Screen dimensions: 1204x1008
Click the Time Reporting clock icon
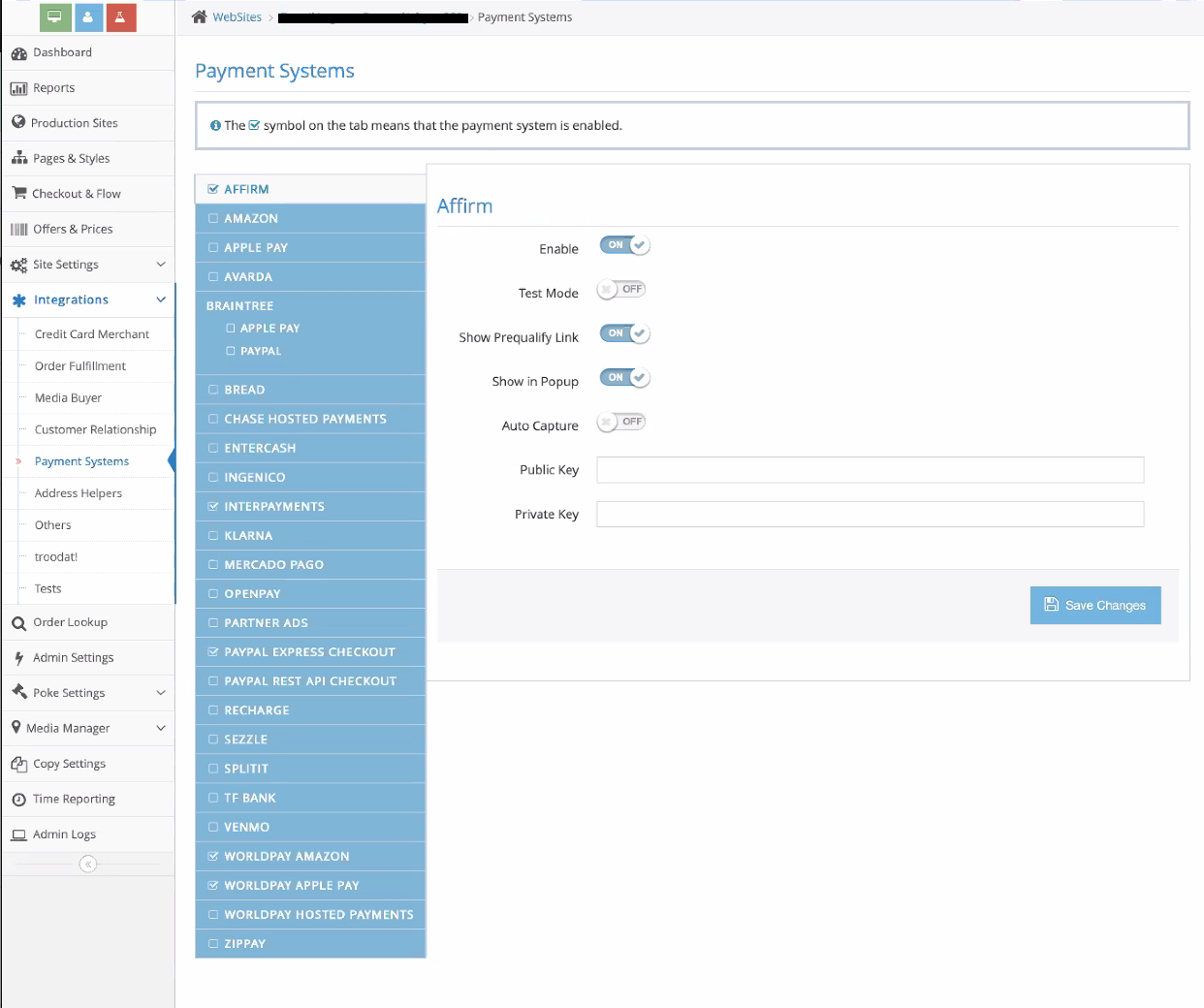tap(18, 800)
